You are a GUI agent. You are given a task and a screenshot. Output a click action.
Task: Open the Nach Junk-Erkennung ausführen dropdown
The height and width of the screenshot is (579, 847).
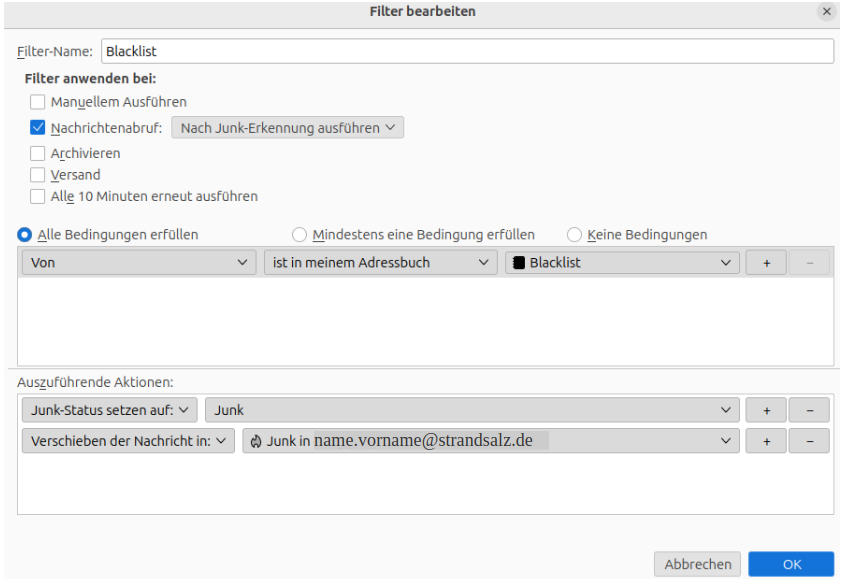tap(288, 128)
